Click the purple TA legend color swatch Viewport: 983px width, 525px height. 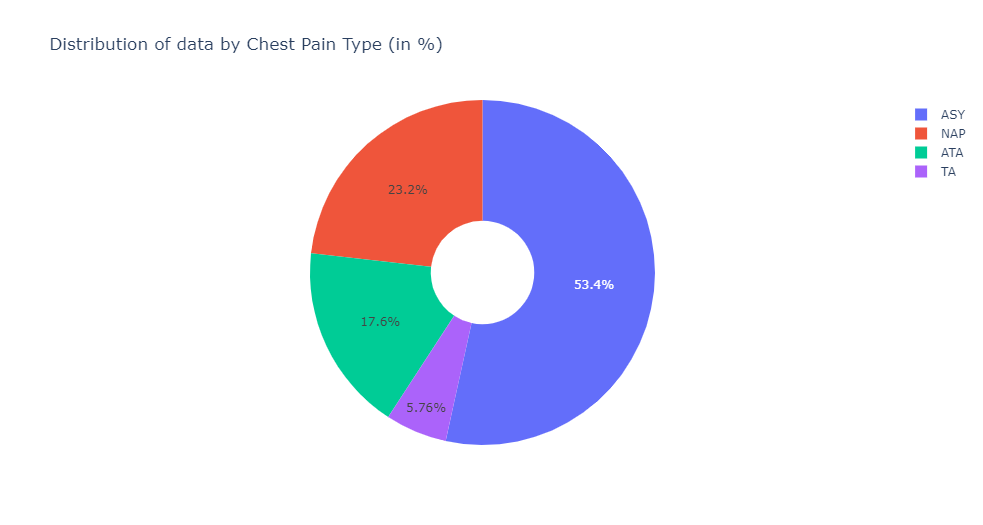pyautogui.click(x=921, y=171)
